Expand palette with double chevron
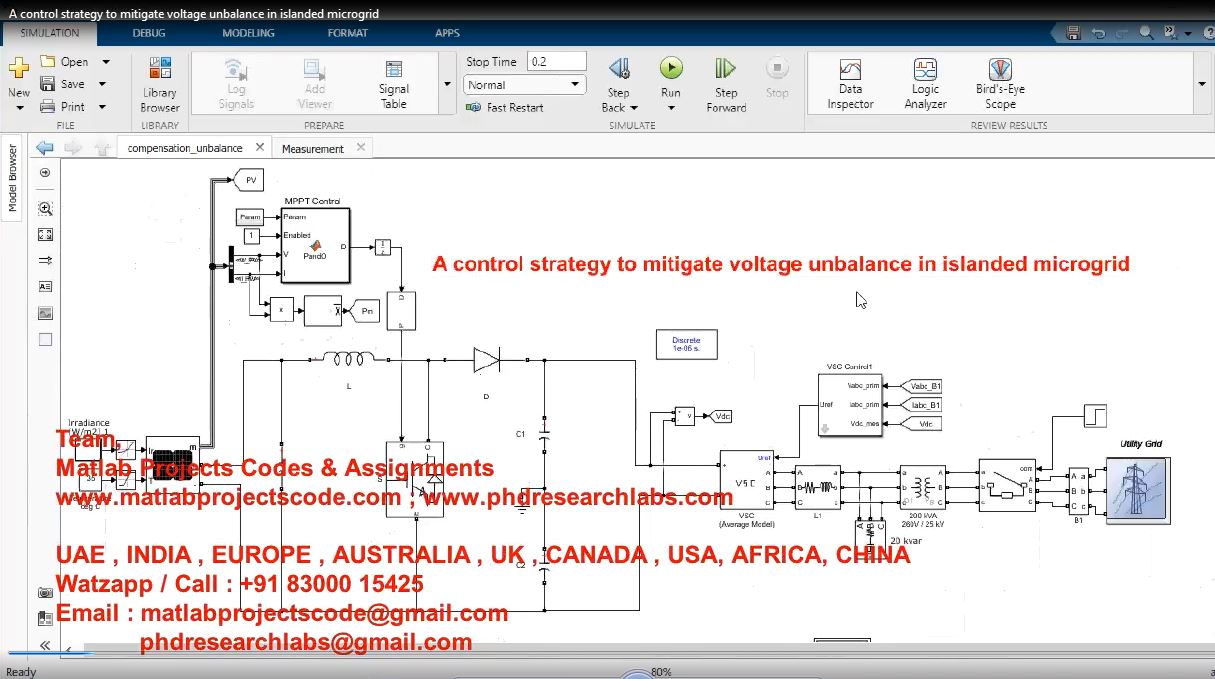Viewport: 1215px width, 679px height. pos(45,646)
